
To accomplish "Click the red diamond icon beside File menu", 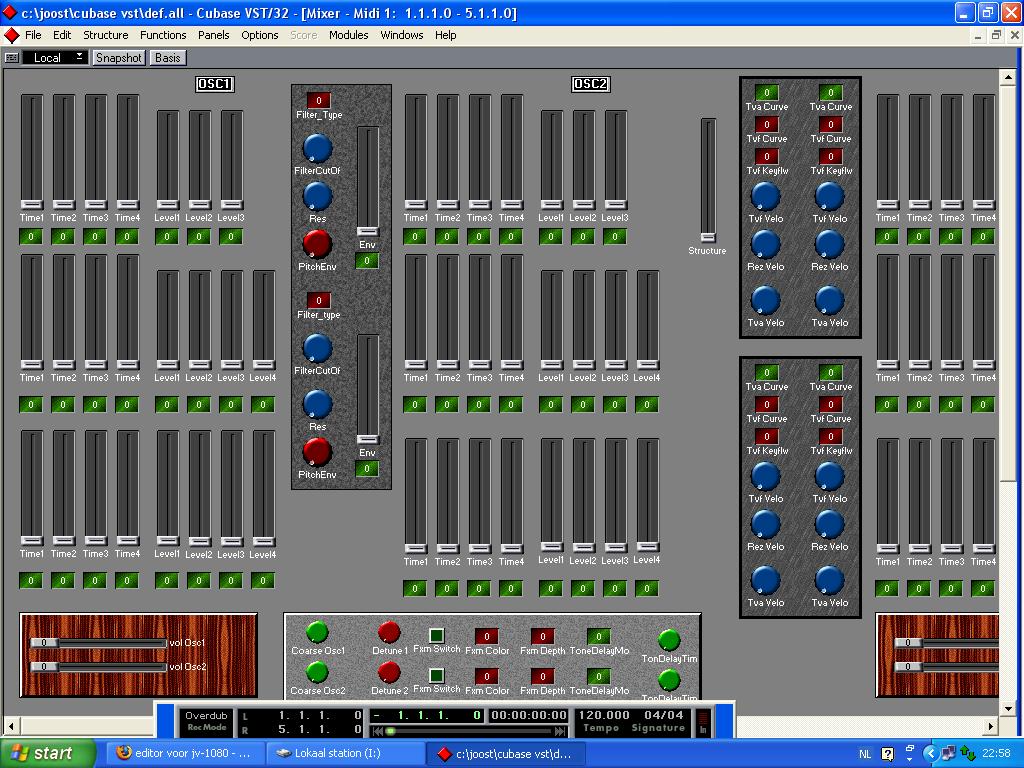I will tap(11, 35).
